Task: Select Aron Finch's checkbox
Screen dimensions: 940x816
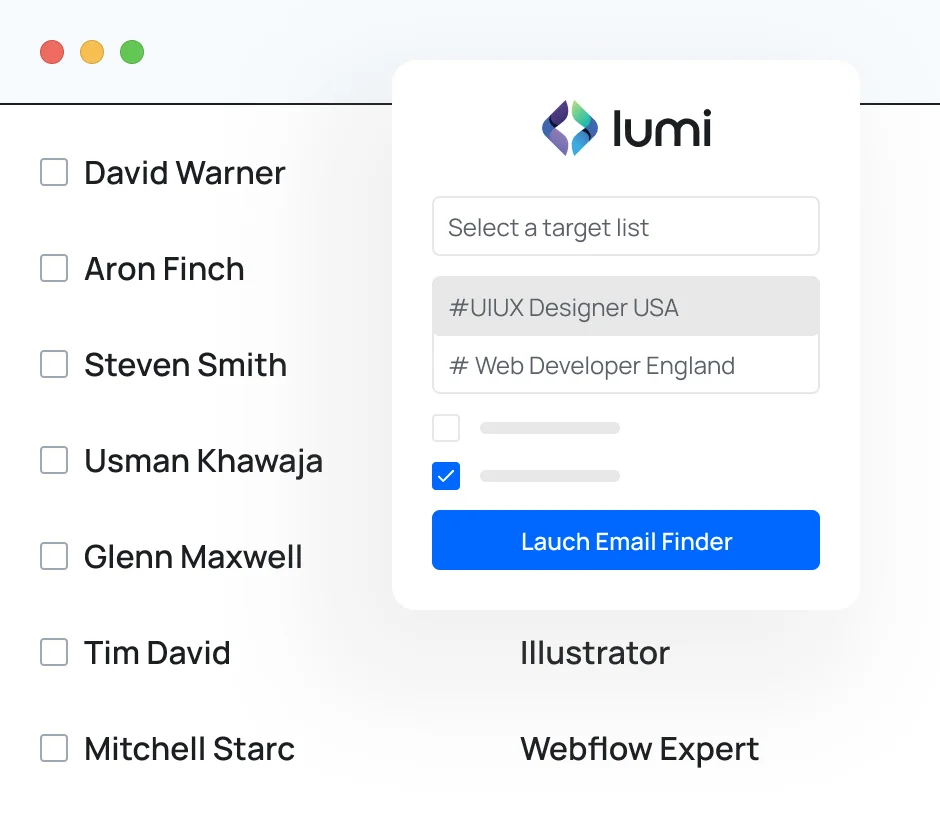Action: [x=54, y=268]
